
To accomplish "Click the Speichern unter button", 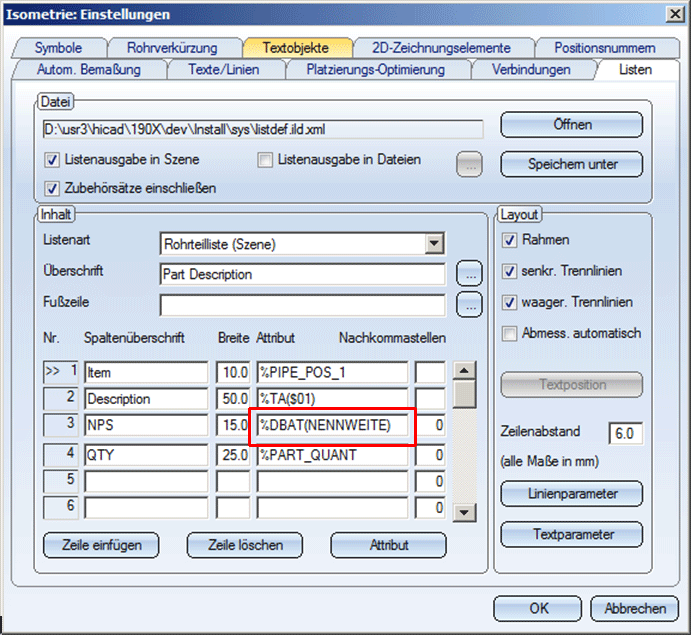I will click(x=572, y=164).
